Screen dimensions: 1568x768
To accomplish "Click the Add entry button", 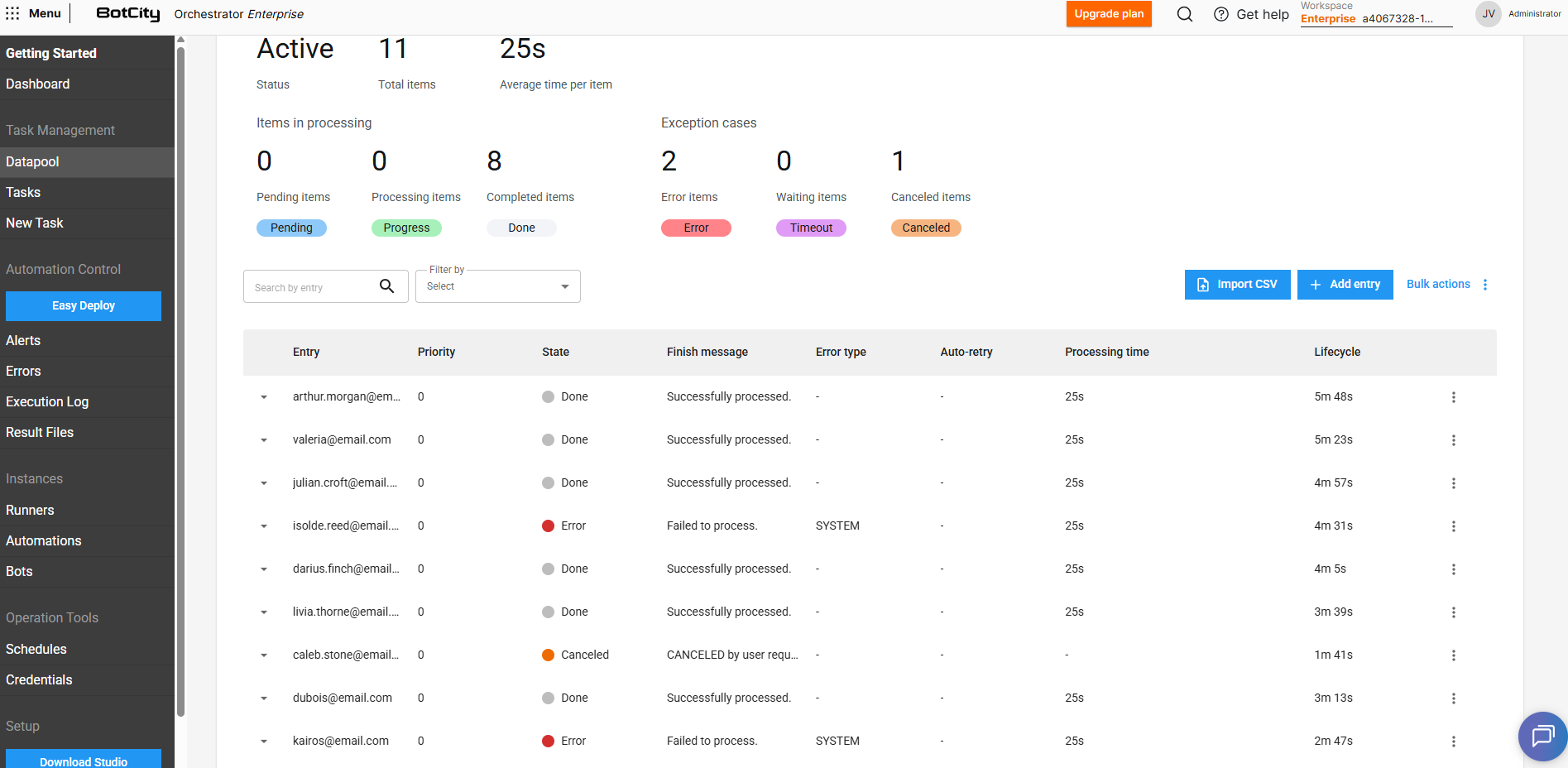I will click(x=1345, y=285).
